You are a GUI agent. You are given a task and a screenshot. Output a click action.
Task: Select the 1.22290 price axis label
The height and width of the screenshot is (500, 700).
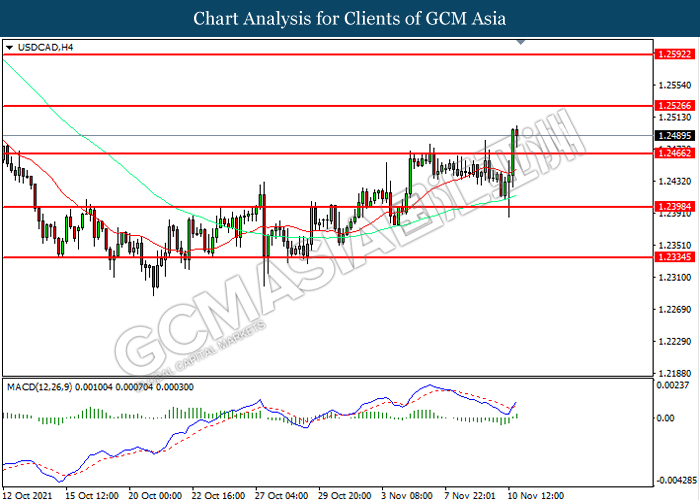coord(675,342)
